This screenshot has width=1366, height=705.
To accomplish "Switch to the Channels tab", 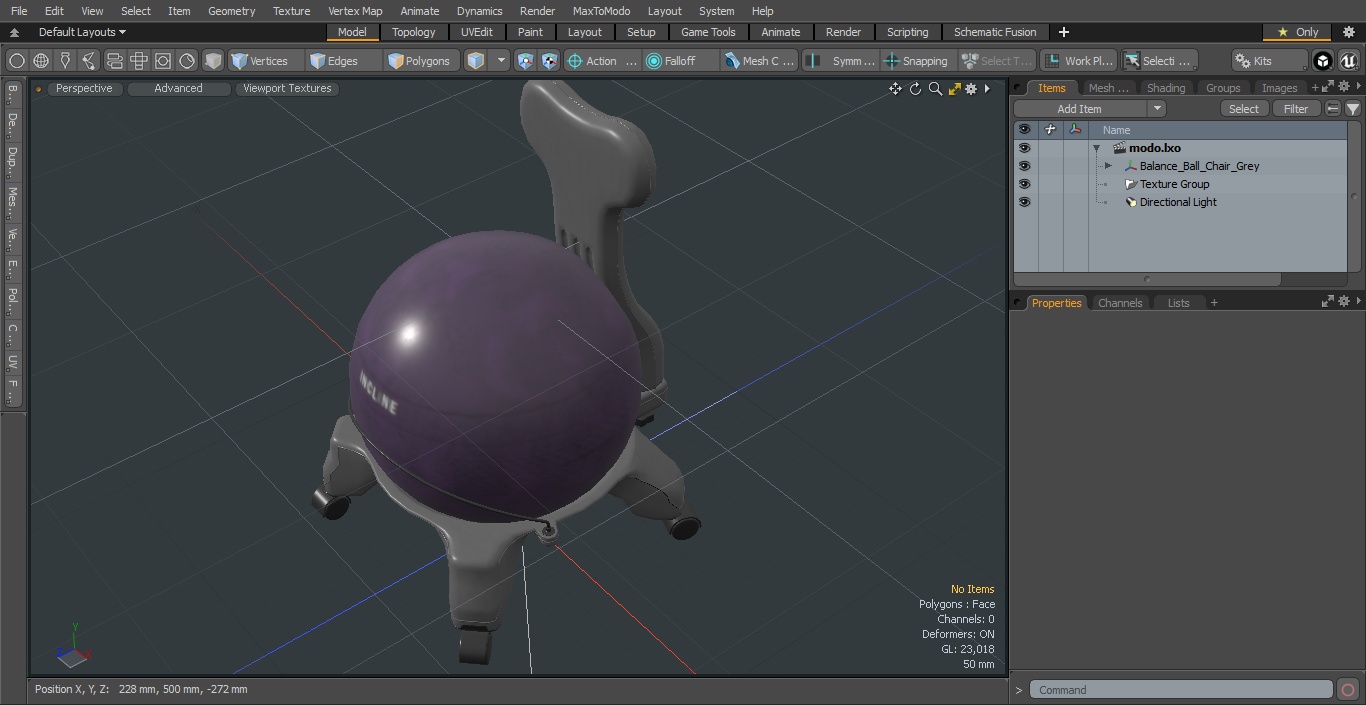I will (1119, 303).
